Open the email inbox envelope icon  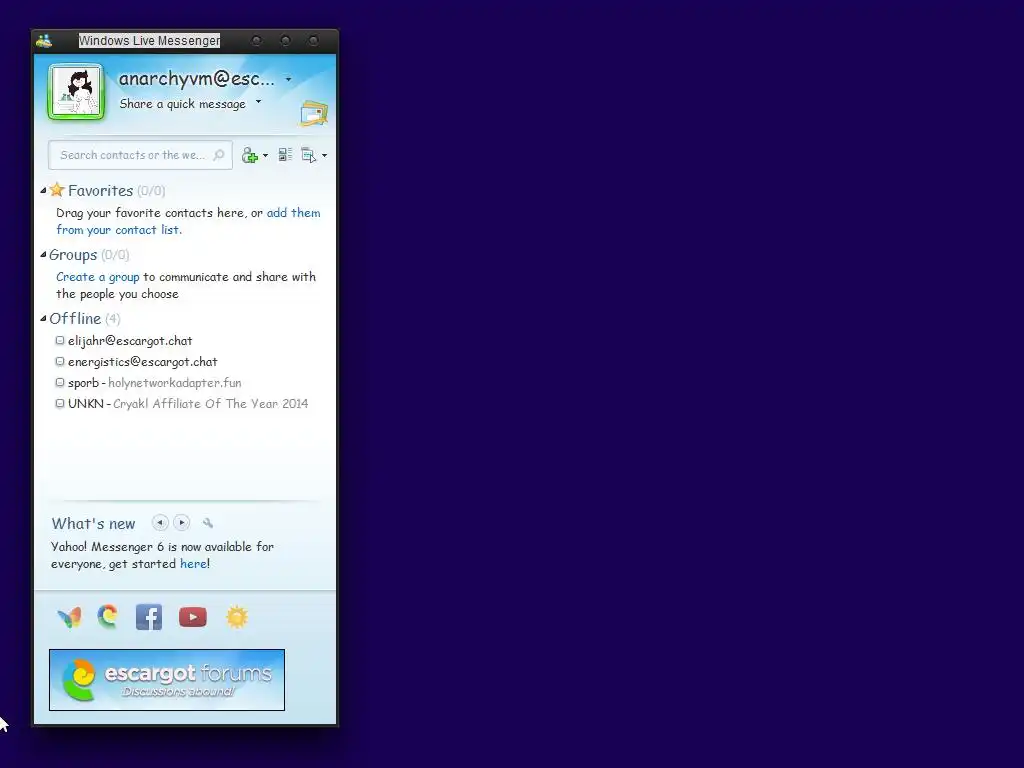[314, 114]
